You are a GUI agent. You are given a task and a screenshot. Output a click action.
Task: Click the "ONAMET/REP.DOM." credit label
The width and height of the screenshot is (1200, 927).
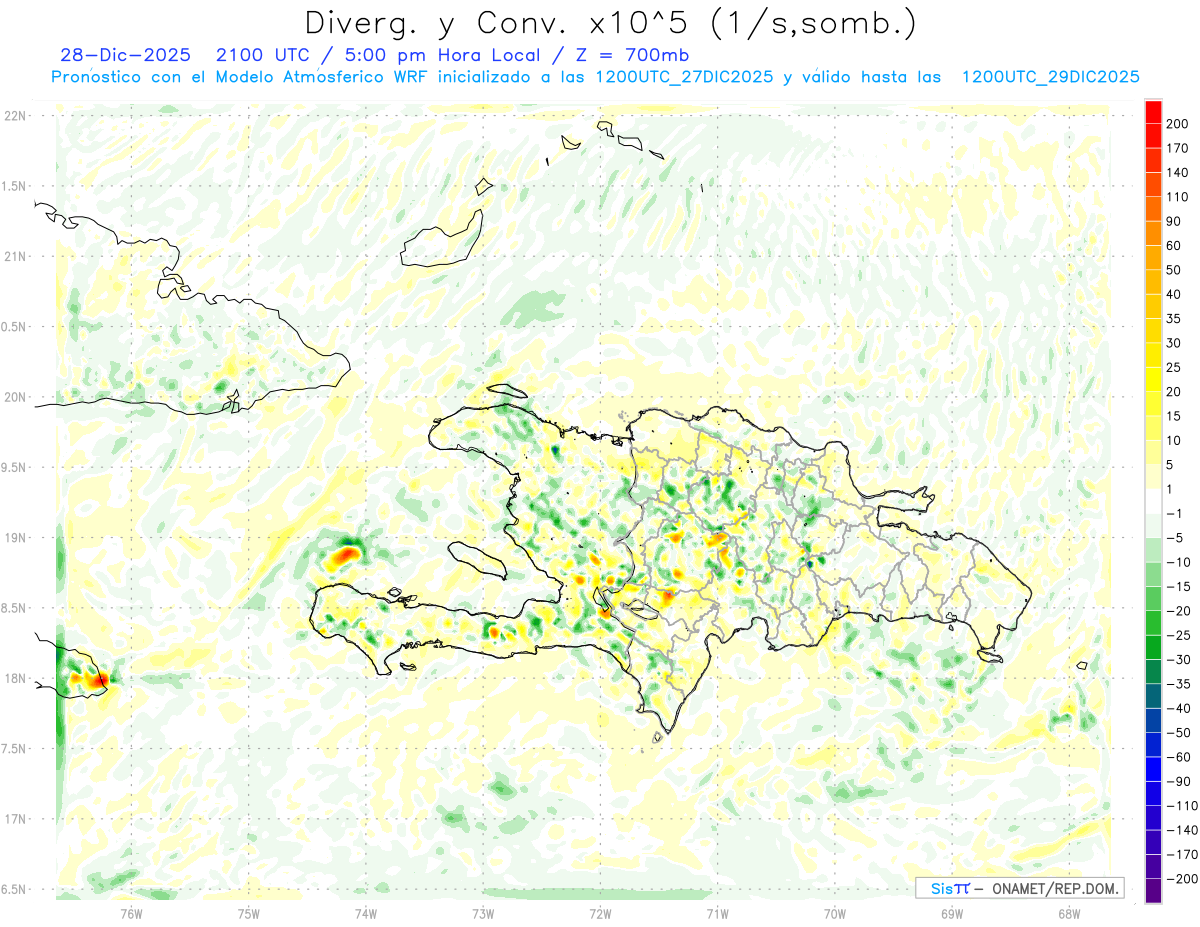coord(1056,888)
